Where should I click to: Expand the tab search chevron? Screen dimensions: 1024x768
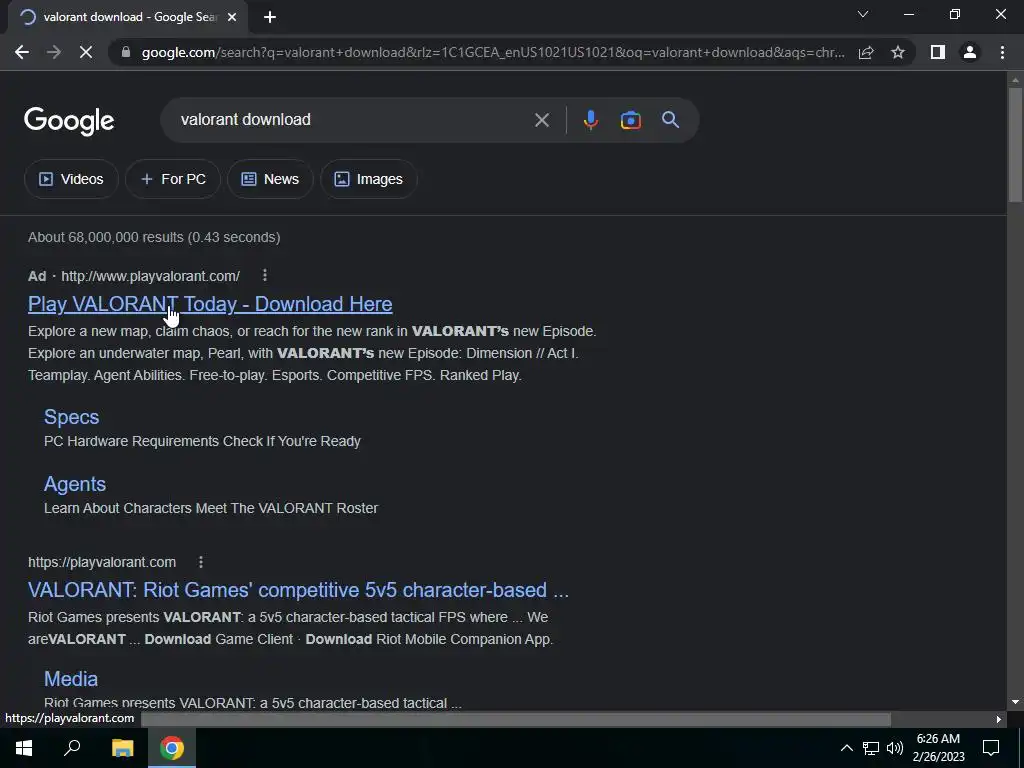point(863,14)
